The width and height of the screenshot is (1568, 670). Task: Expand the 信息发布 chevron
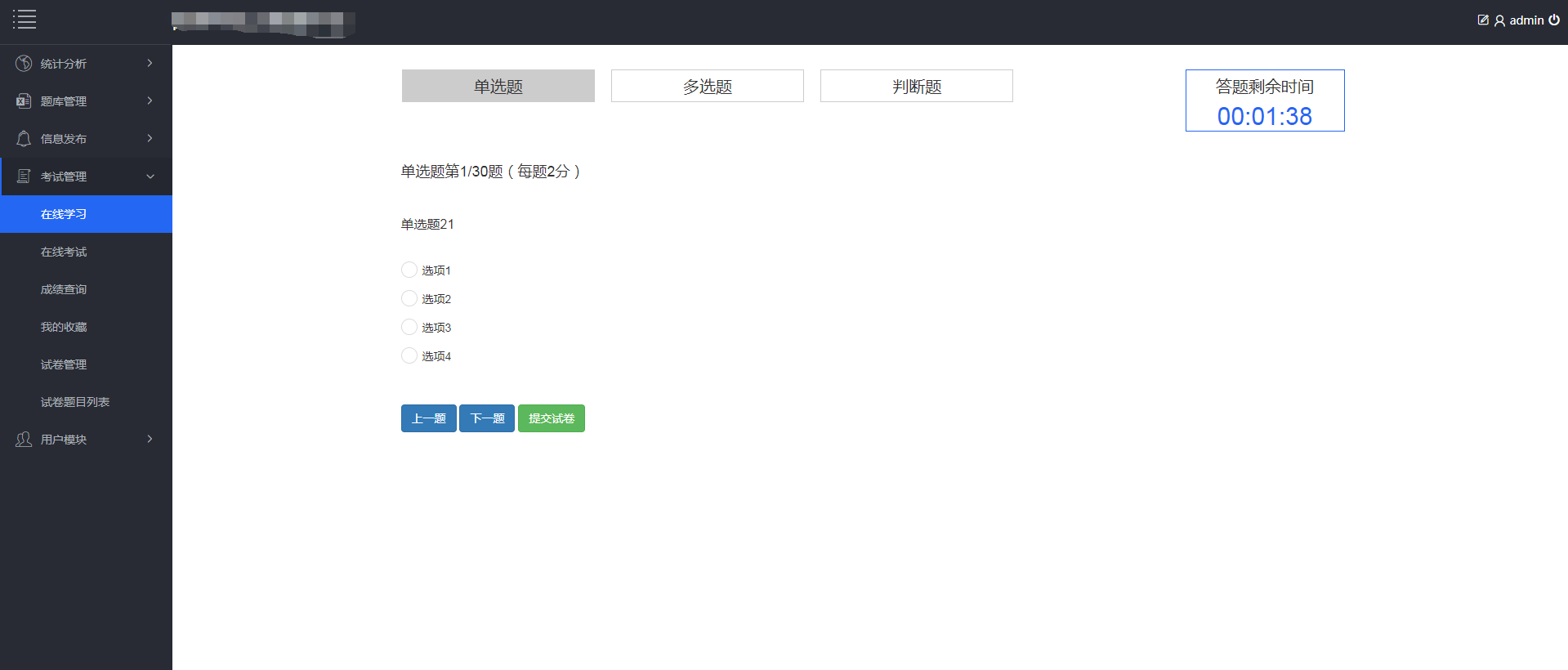click(x=150, y=138)
